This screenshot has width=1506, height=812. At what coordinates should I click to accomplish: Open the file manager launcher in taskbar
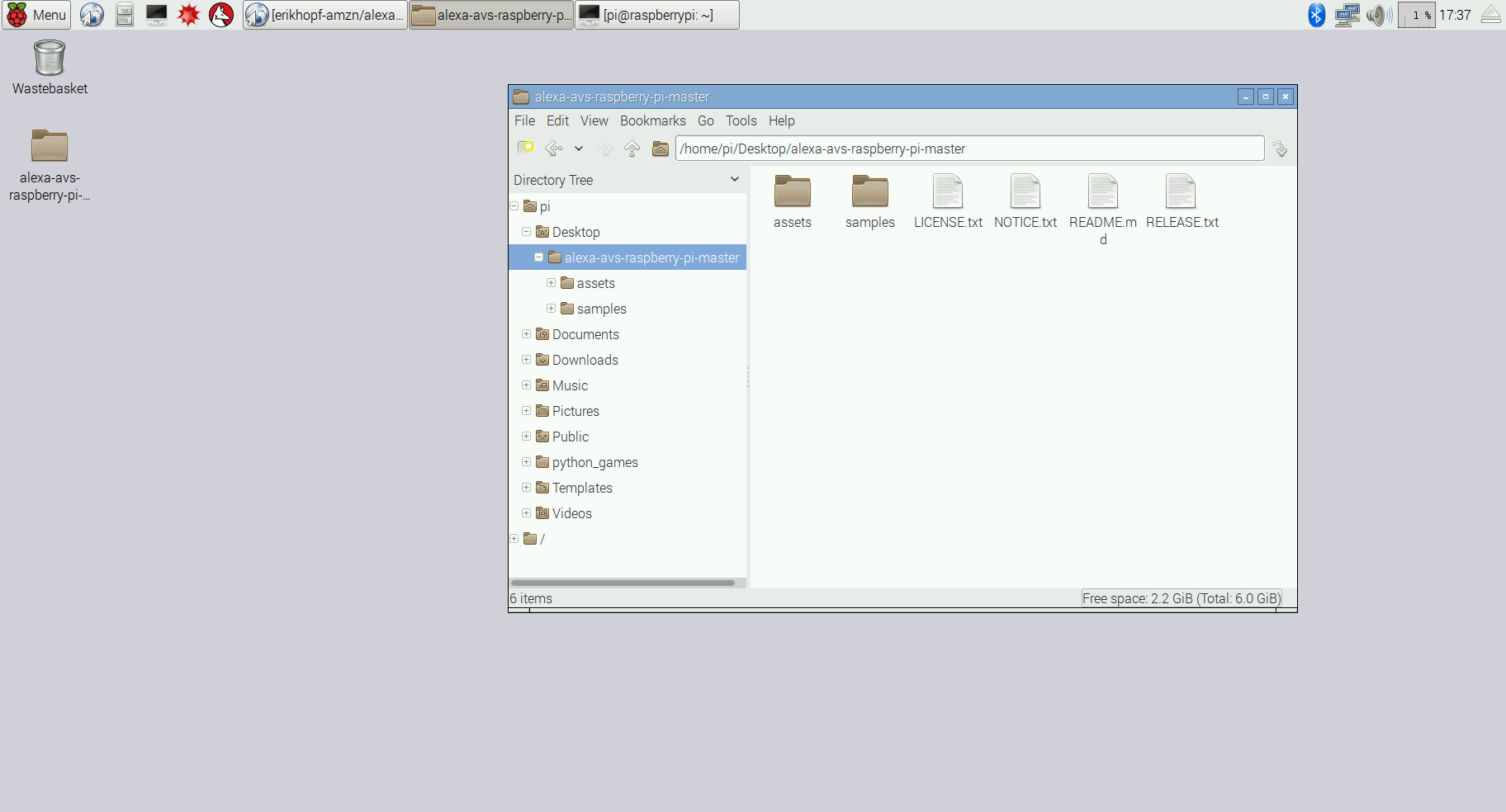click(x=125, y=15)
